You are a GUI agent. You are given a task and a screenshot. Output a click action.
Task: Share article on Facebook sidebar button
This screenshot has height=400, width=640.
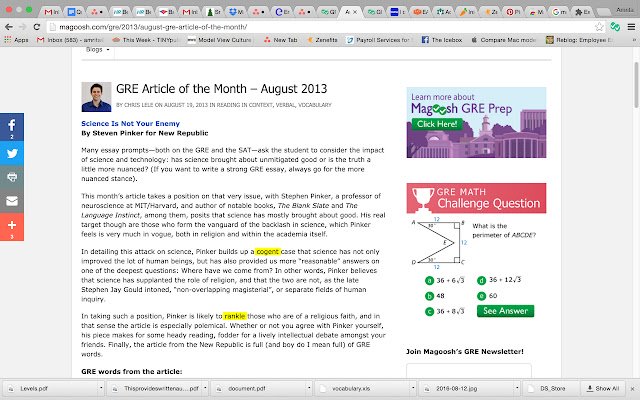(x=12, y=127)
